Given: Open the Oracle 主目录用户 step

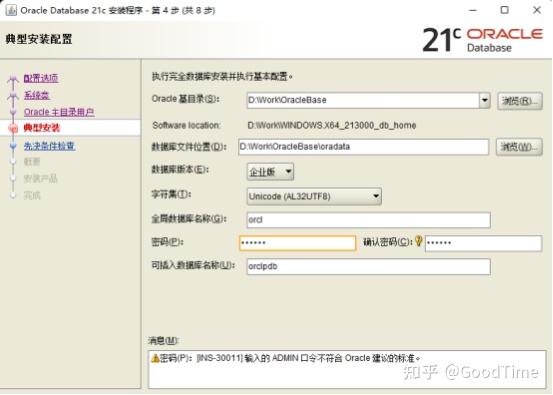Looking at the screenshot, I should (x=59, y=112).
